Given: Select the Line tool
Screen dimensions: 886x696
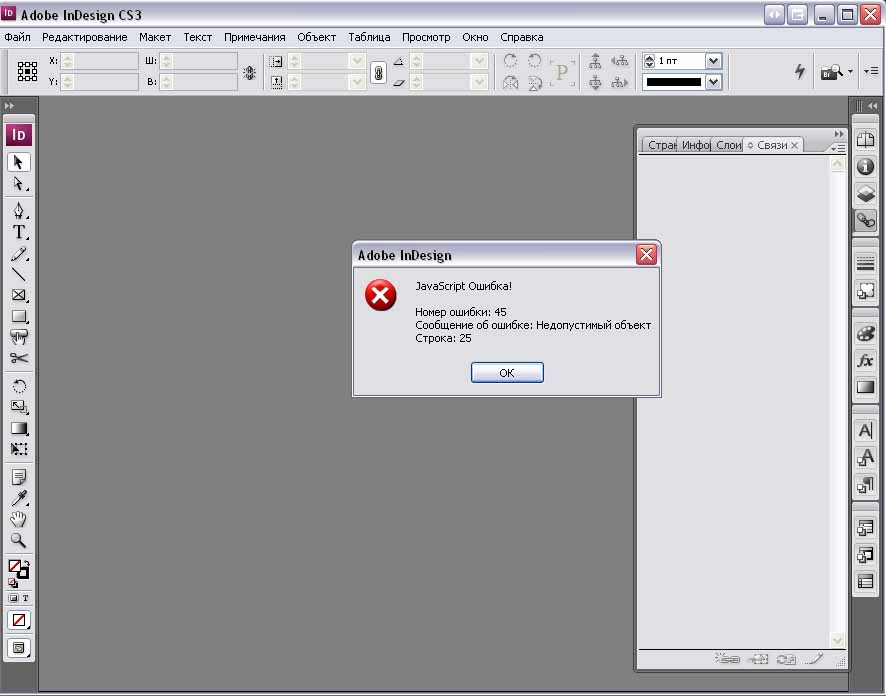Looking at the screenshot, I should coord(19,275).
